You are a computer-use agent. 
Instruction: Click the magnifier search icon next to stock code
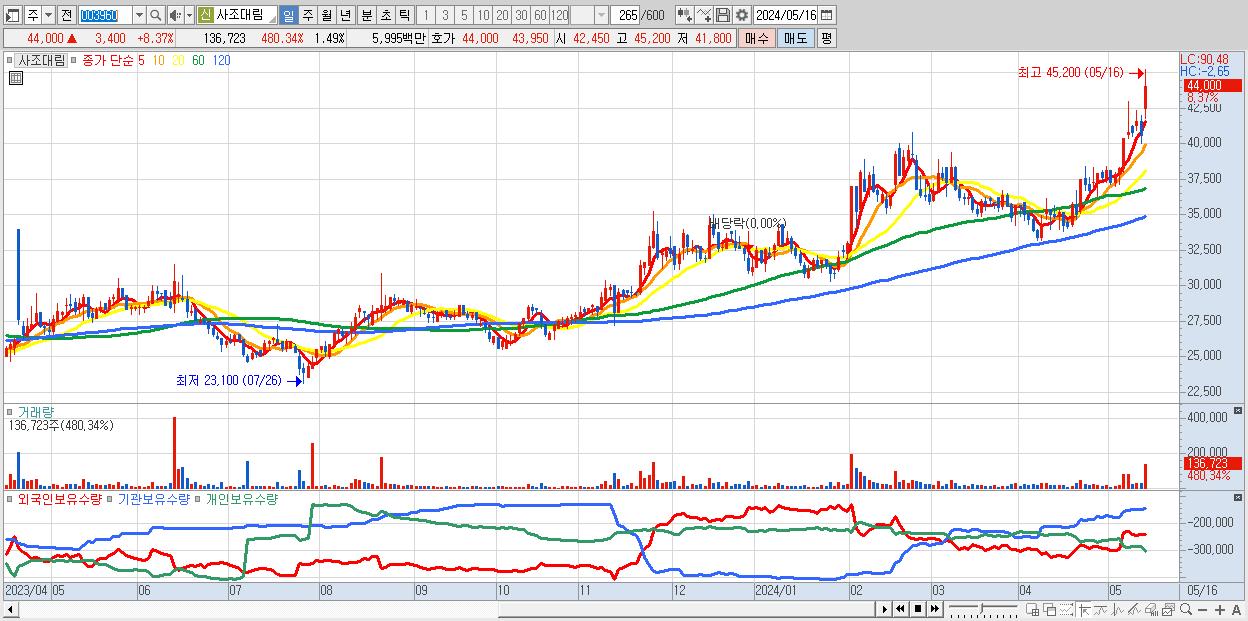[x=155, y=15]
